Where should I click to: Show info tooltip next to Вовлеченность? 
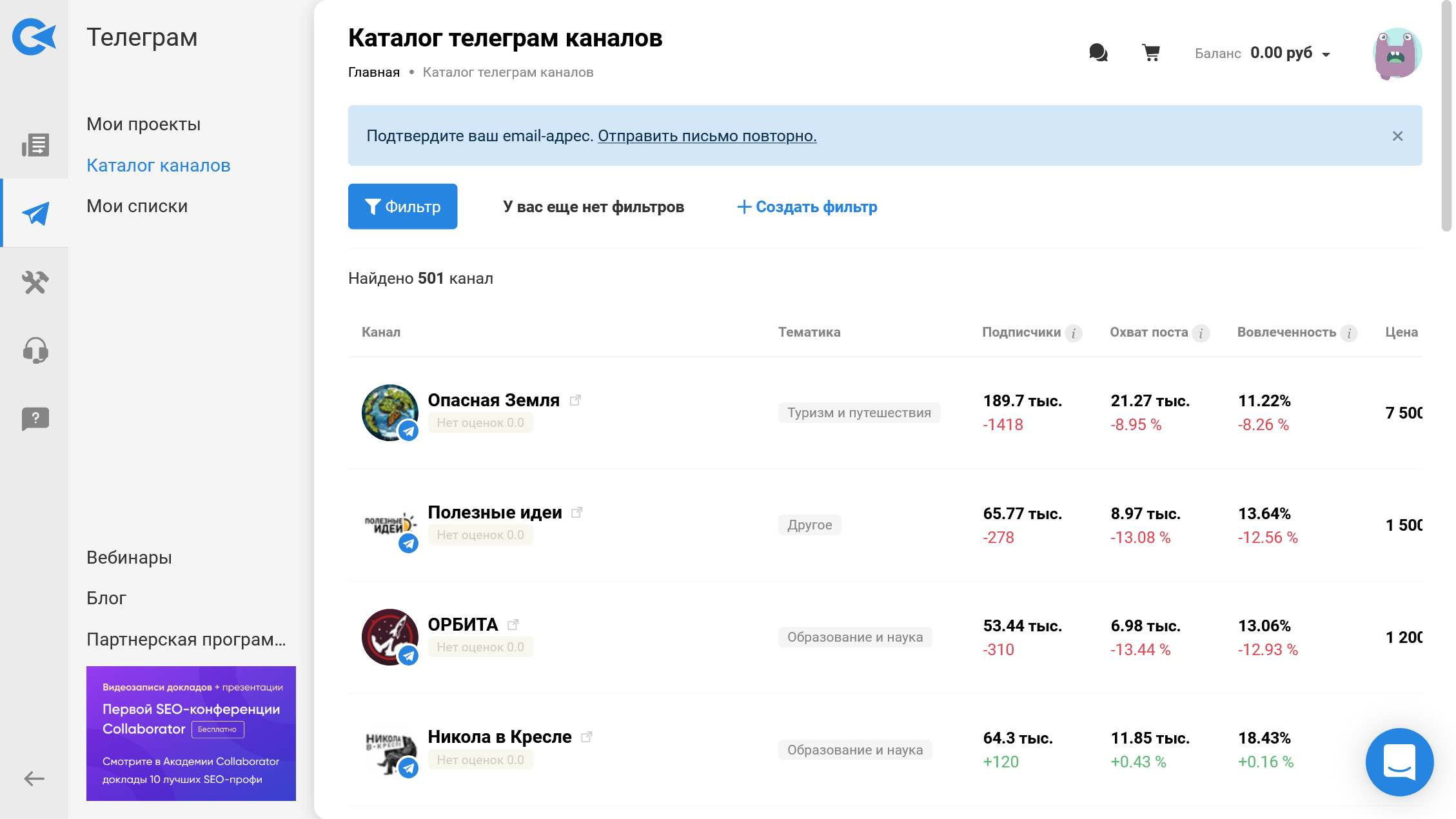pos(1349,333)
